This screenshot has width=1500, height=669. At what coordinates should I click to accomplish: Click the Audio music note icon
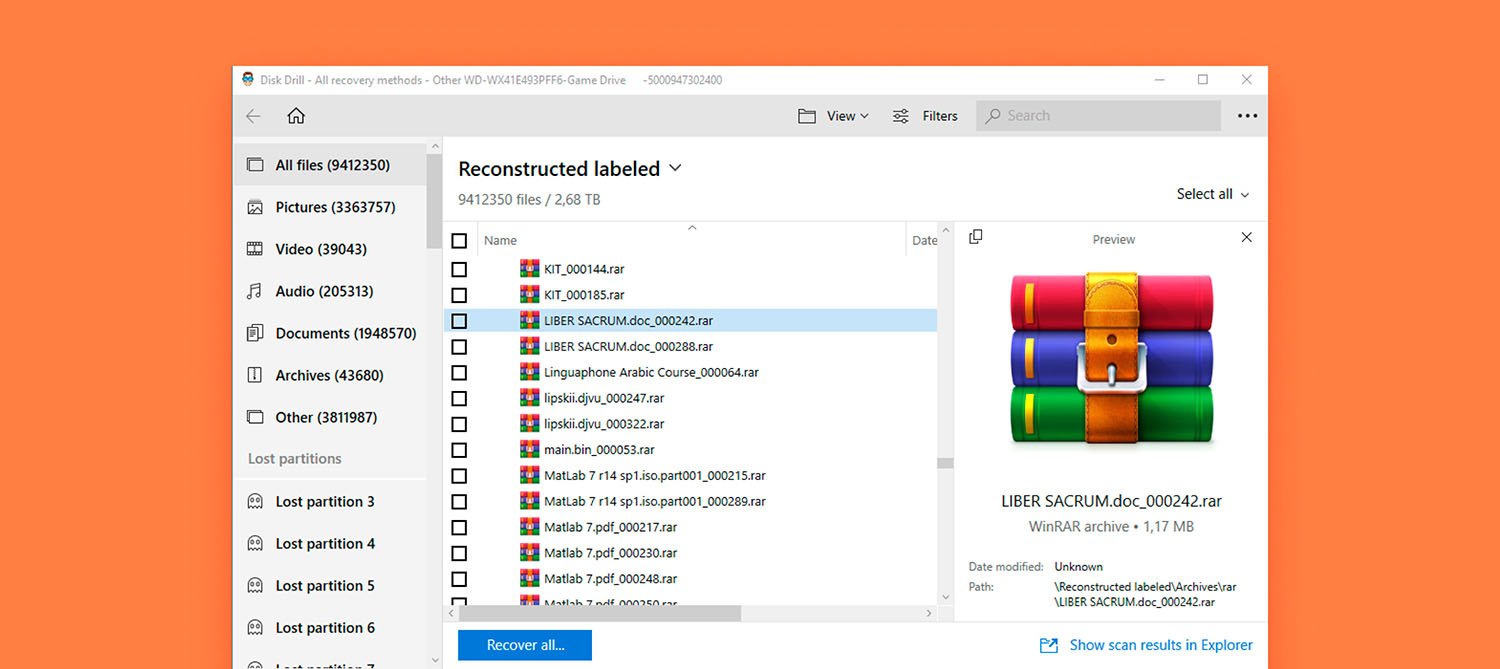(255, 292)
